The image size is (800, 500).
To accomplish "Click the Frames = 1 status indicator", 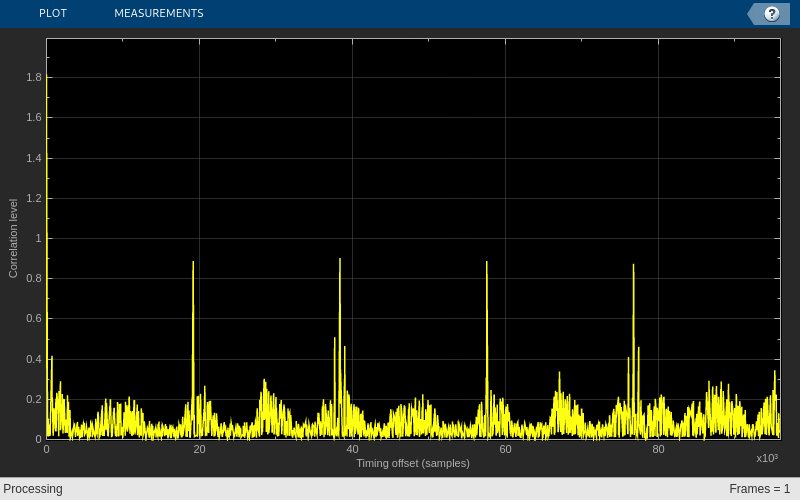I will (759, 489).
